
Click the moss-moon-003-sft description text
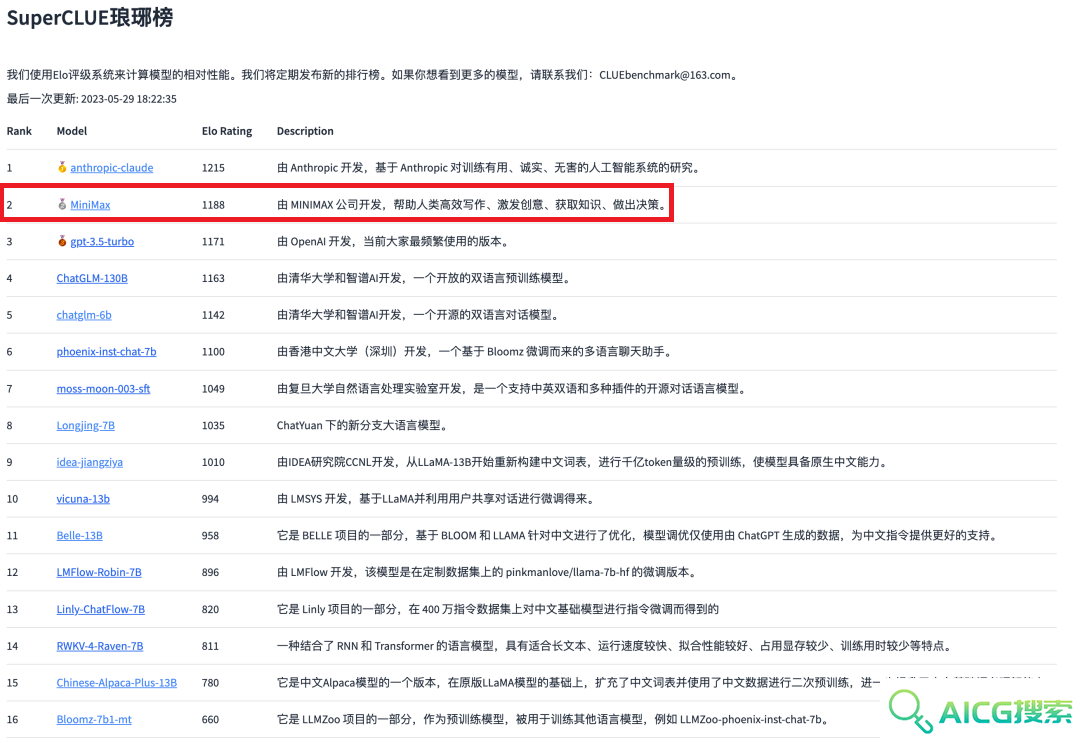512,388
